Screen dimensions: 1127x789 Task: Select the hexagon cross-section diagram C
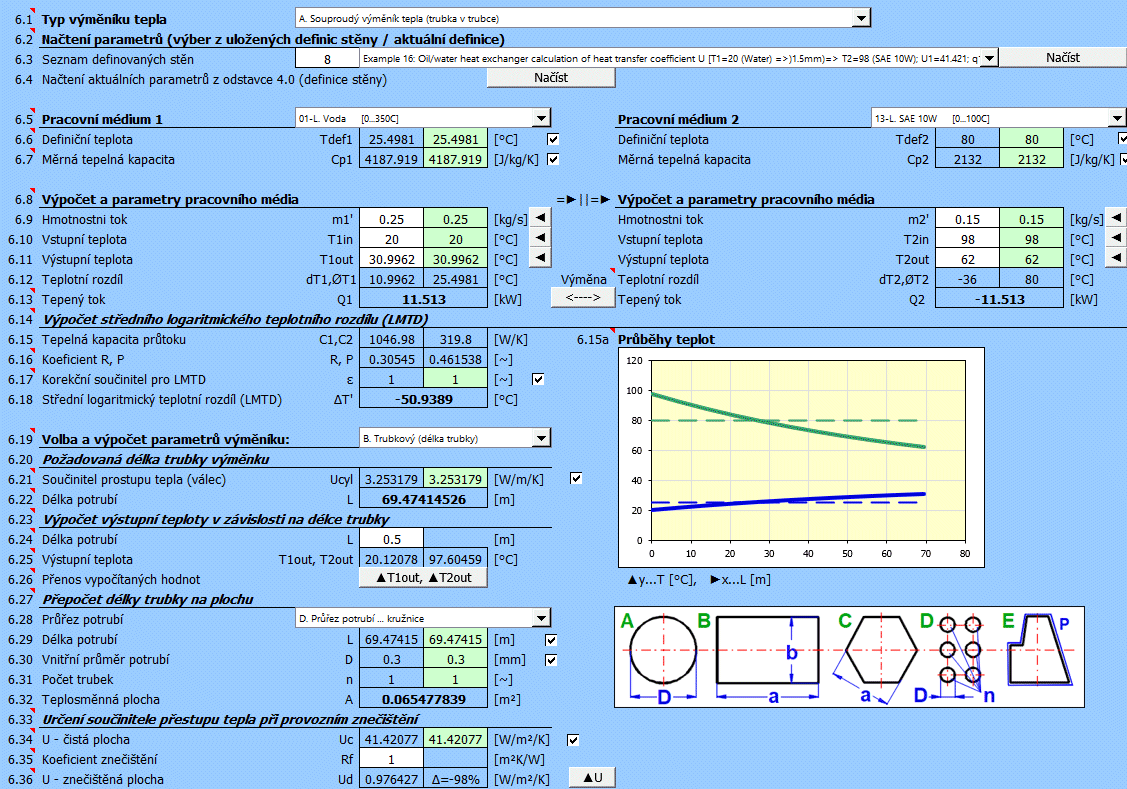(880, 649)
